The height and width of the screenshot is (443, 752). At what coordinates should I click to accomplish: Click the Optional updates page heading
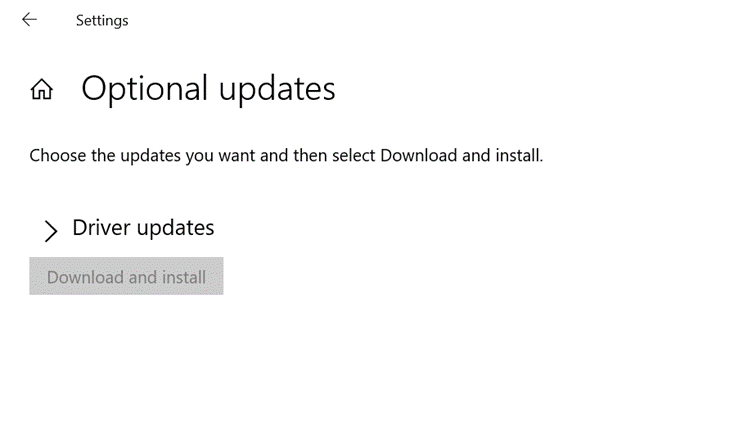point(208,89)
